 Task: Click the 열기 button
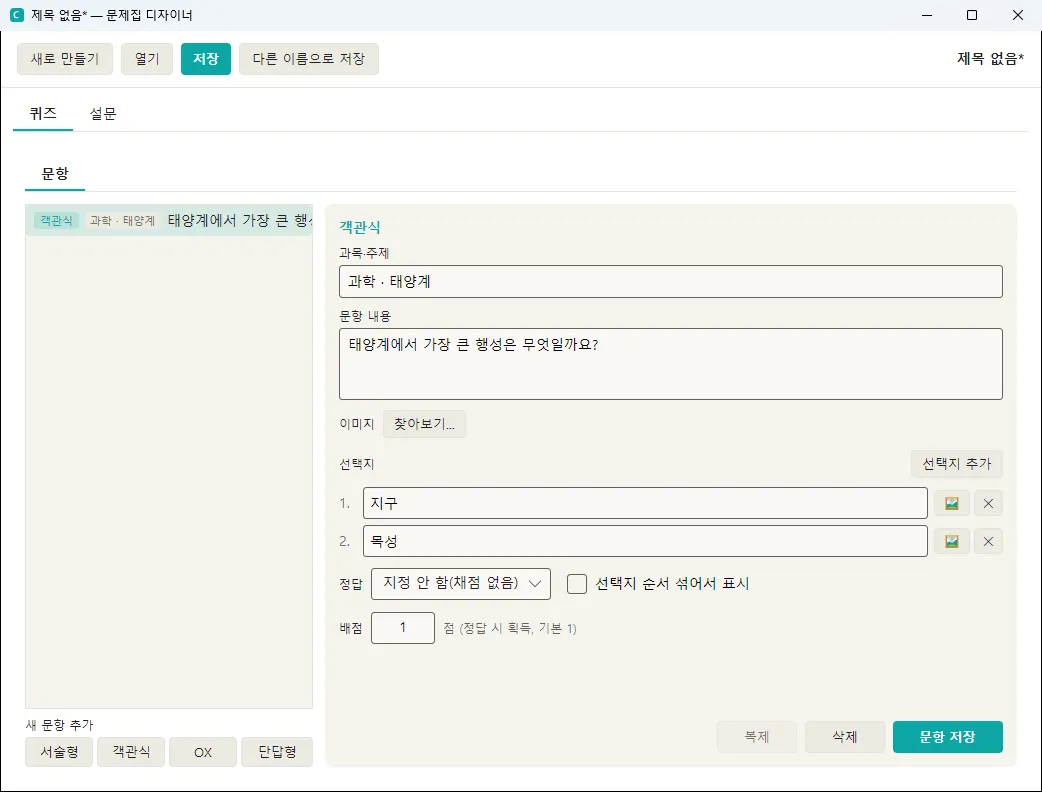tap(147, 58)
